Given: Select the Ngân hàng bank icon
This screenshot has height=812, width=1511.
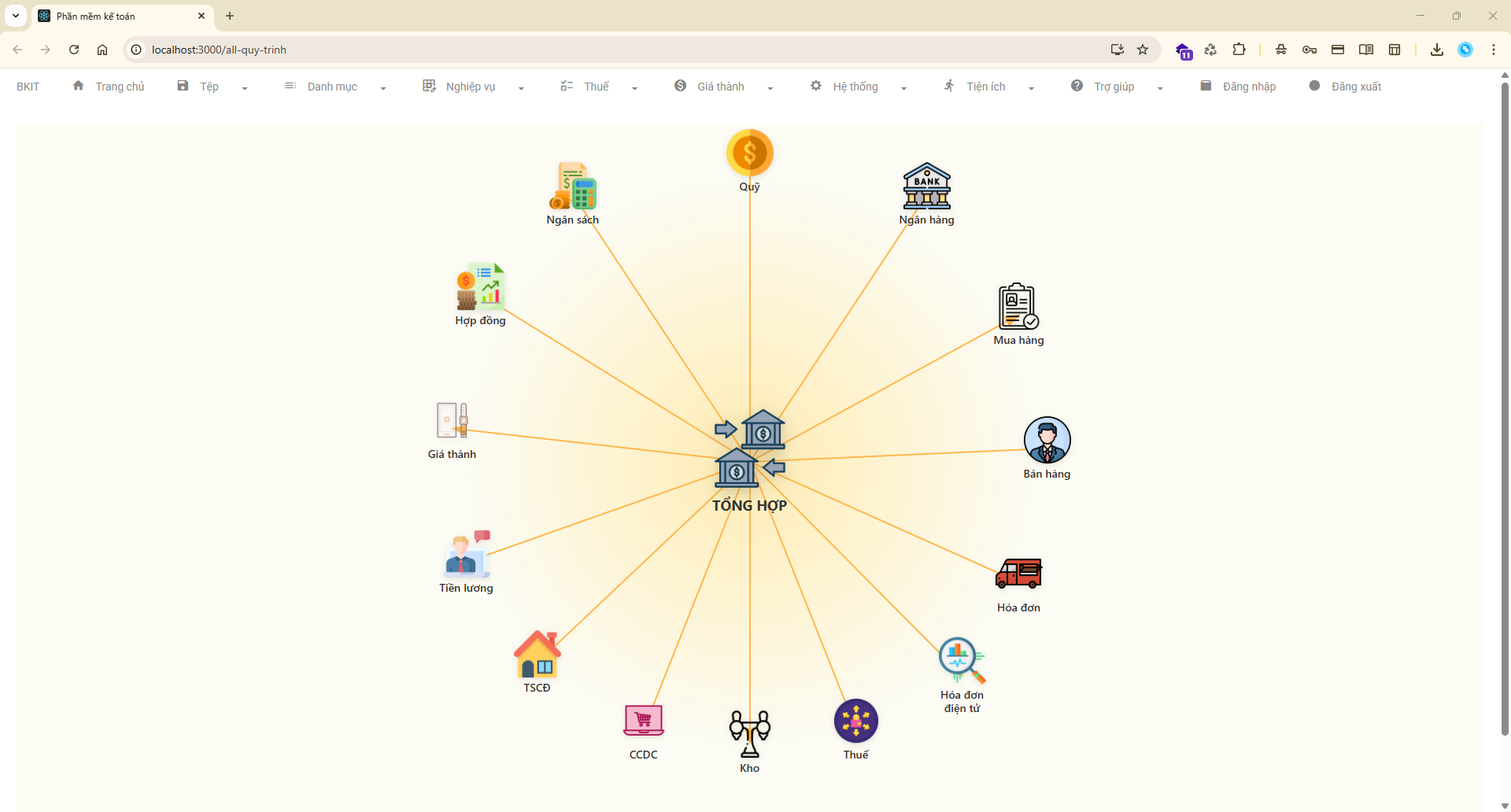Looking at the screenshot, I should (926, 186).
